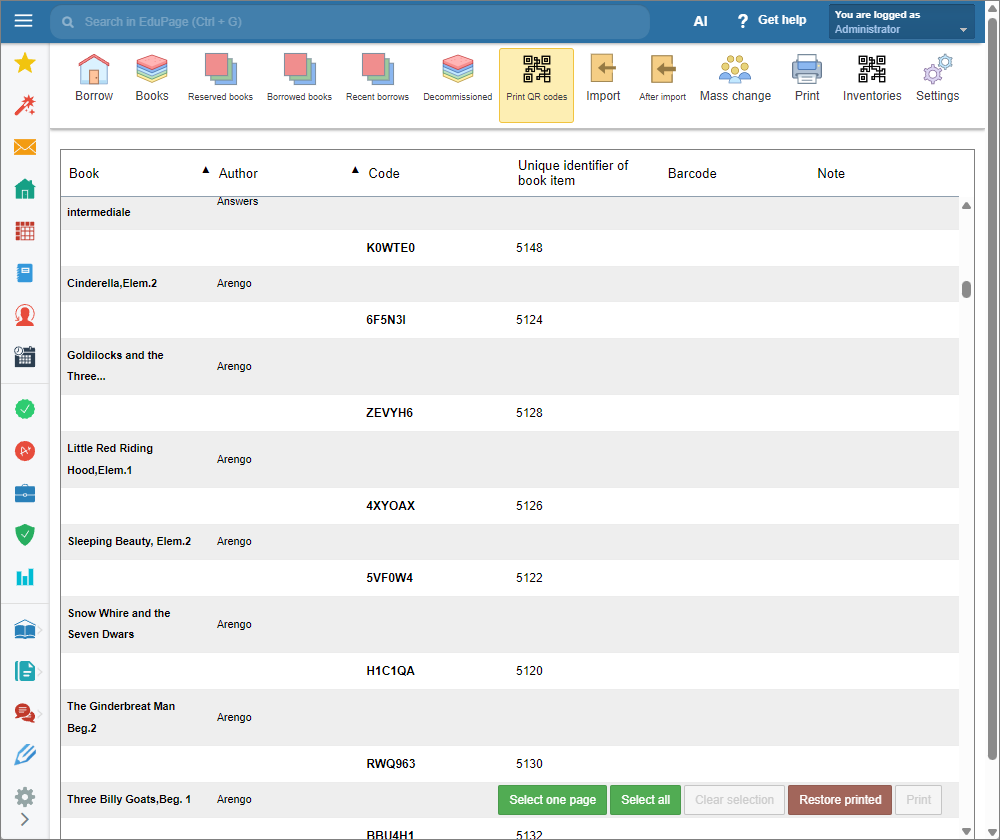Viewport: 1000px width, 840px height.
Task: Open the Borrow section in toolbar
Action: click(x=94, y=79)
